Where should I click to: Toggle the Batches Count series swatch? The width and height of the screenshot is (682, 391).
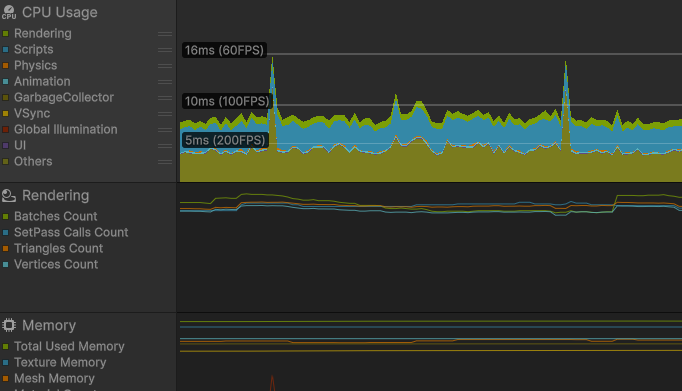coord(6,217)
